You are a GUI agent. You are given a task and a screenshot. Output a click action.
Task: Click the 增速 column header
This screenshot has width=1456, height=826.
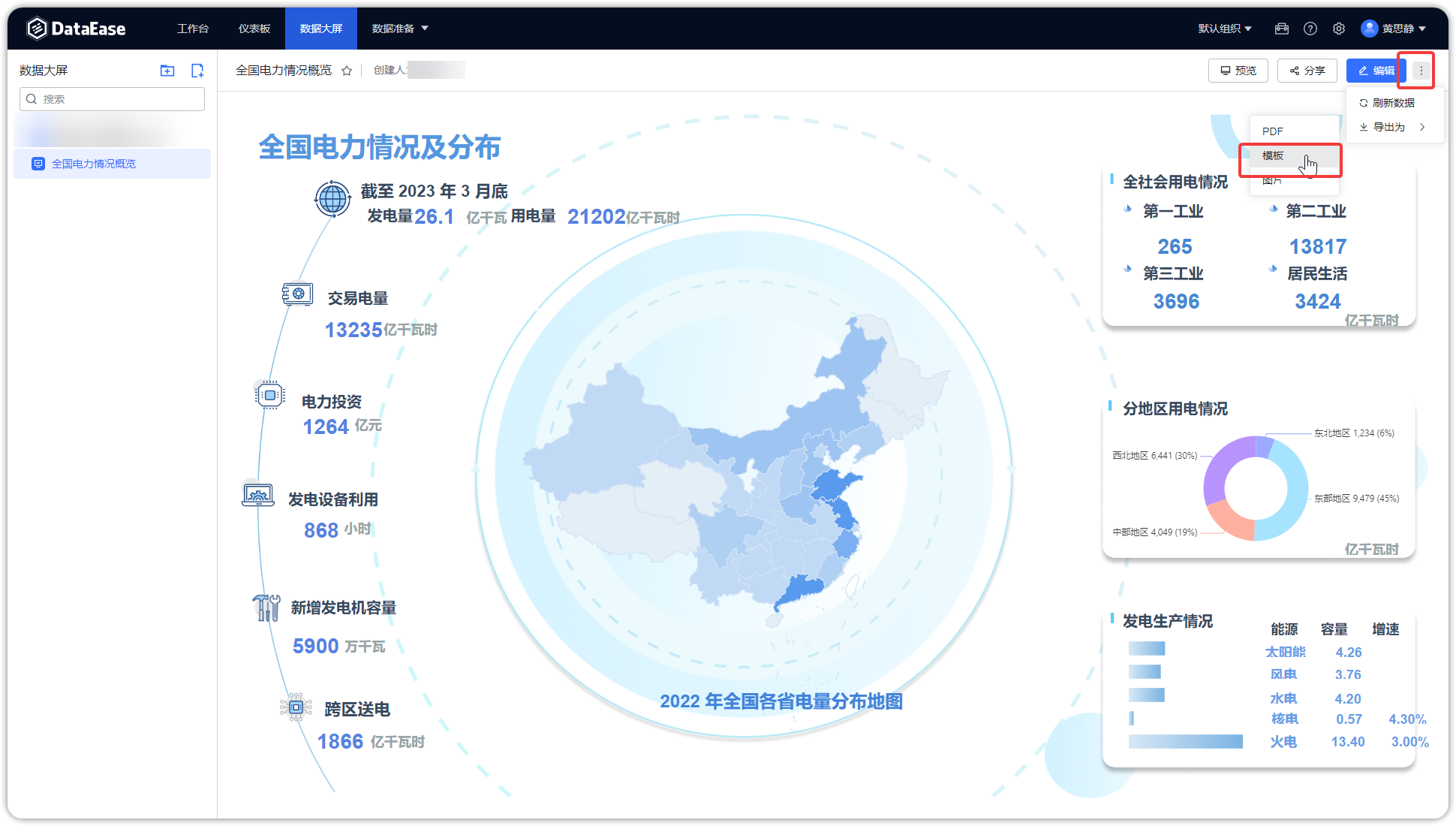tap(1385, 629)
